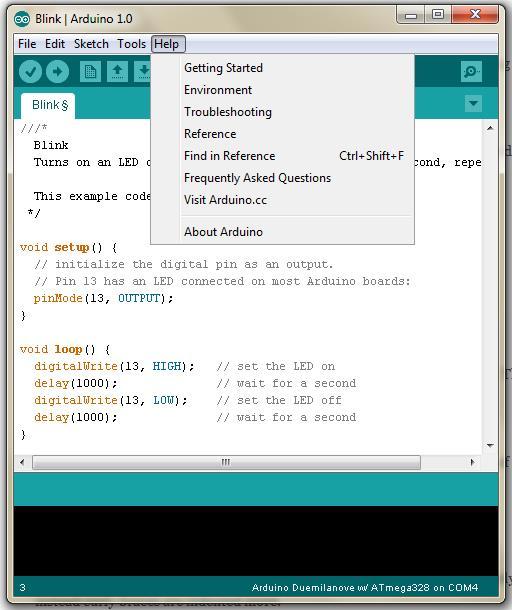Click the first delay(1000) line
The width and height of the screenshot is (512, 610).
click(75, 383)
